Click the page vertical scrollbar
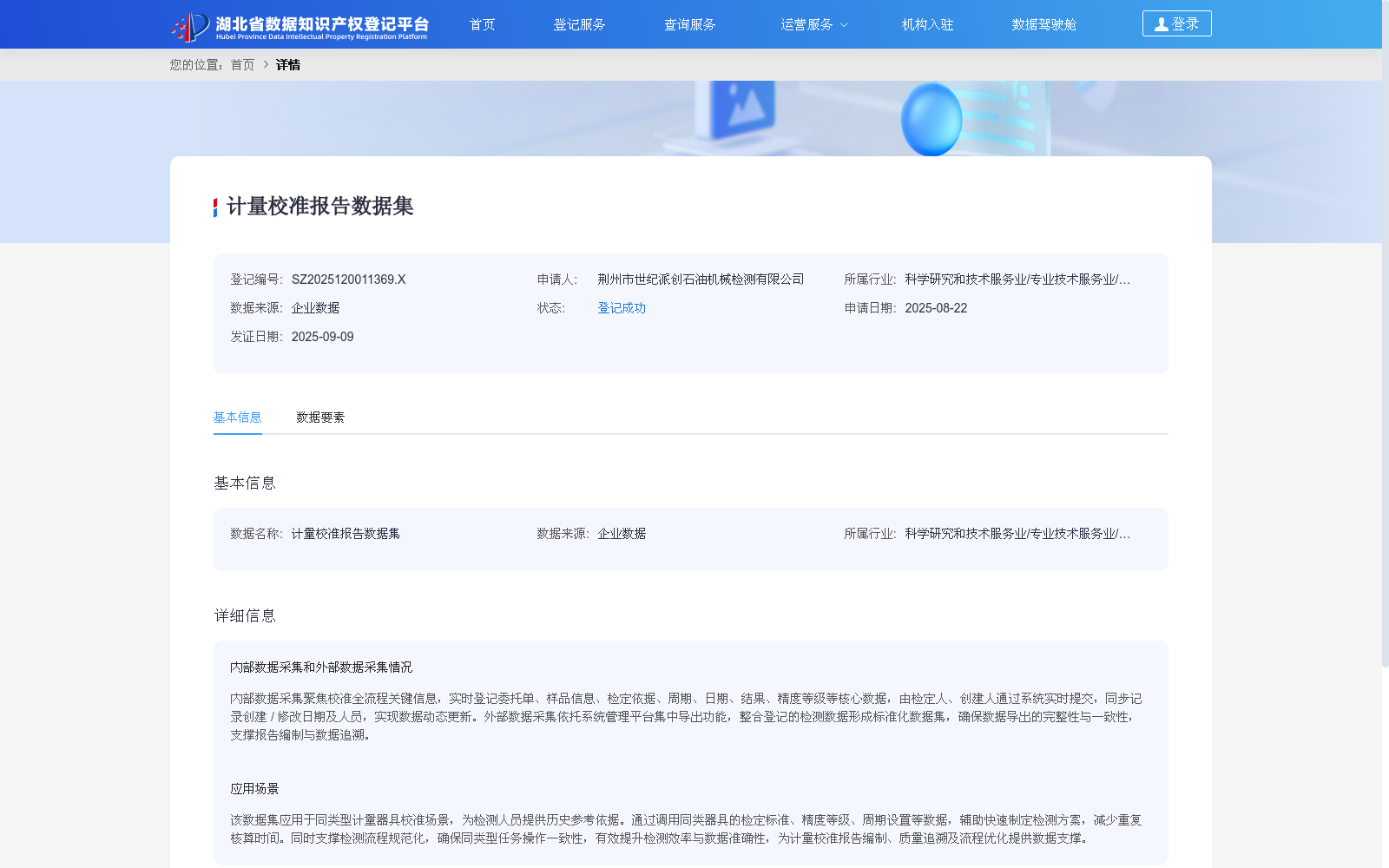Viewport: 1389px width, 868px height. click(1386, 333)
